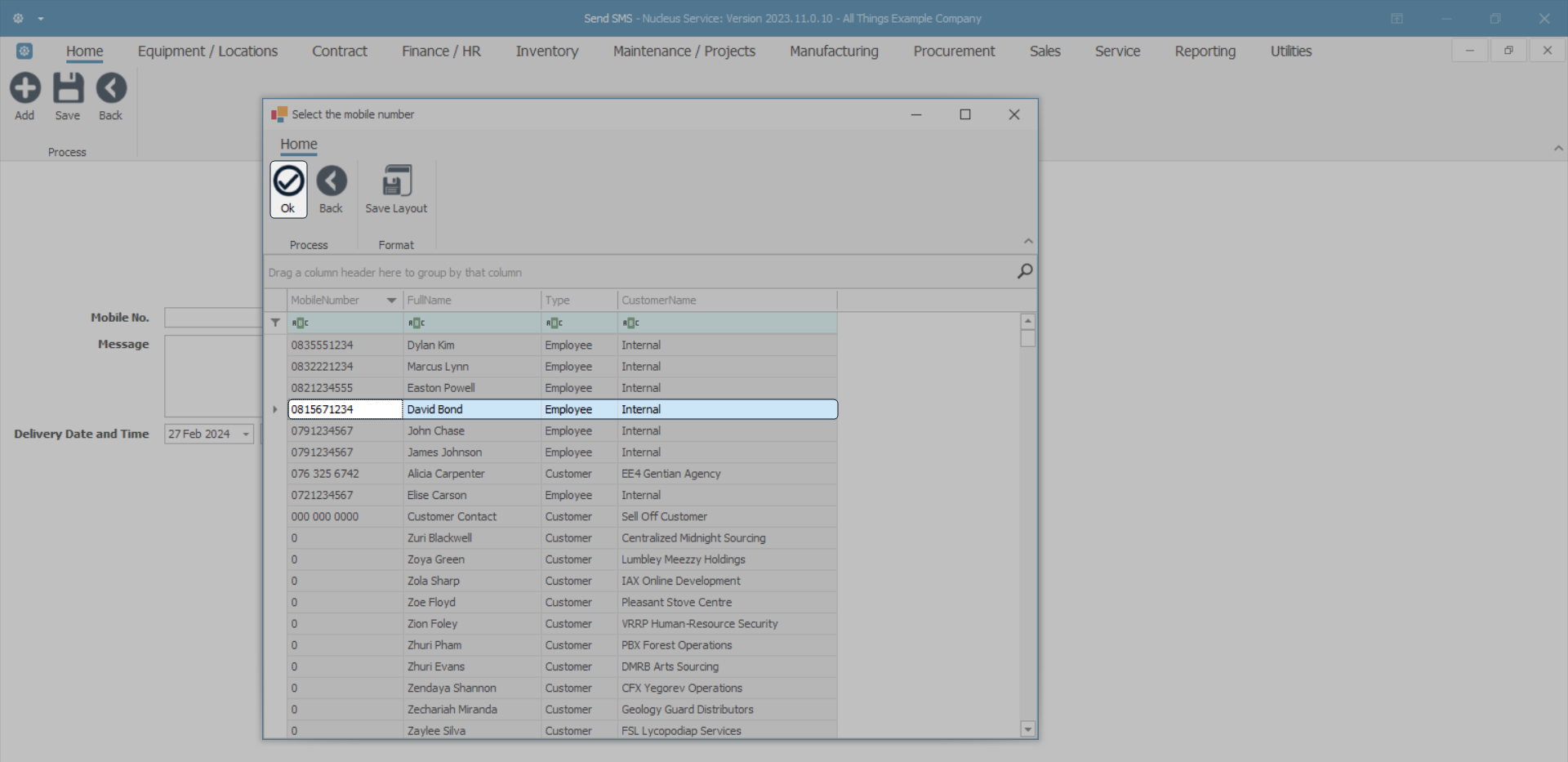1568x762 pixels.
Task: Click the filter funnel icon in grid
Action: 275,323
